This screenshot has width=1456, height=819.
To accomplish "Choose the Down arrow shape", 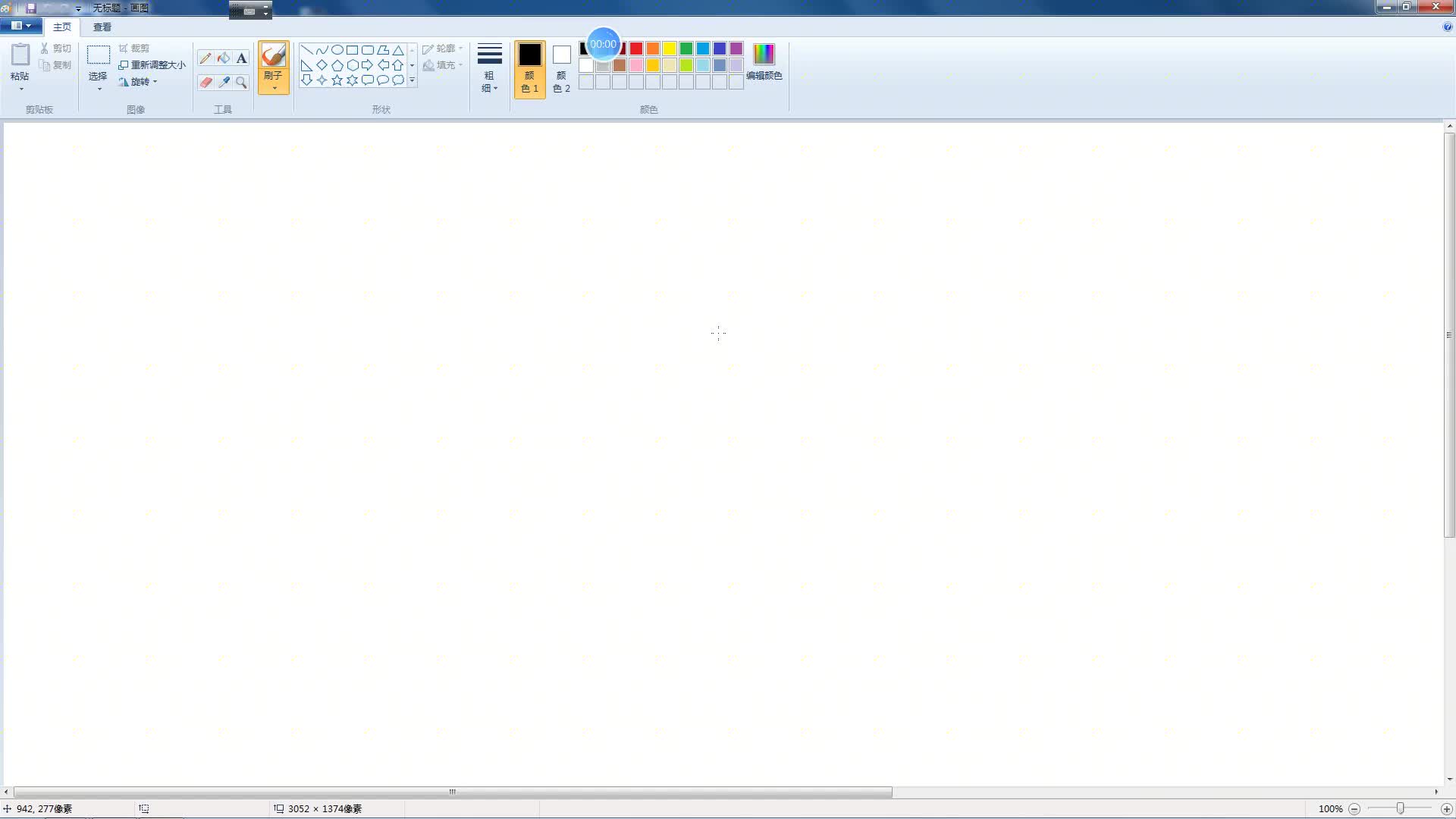I will pyautogui.click(x=307, y=80).
